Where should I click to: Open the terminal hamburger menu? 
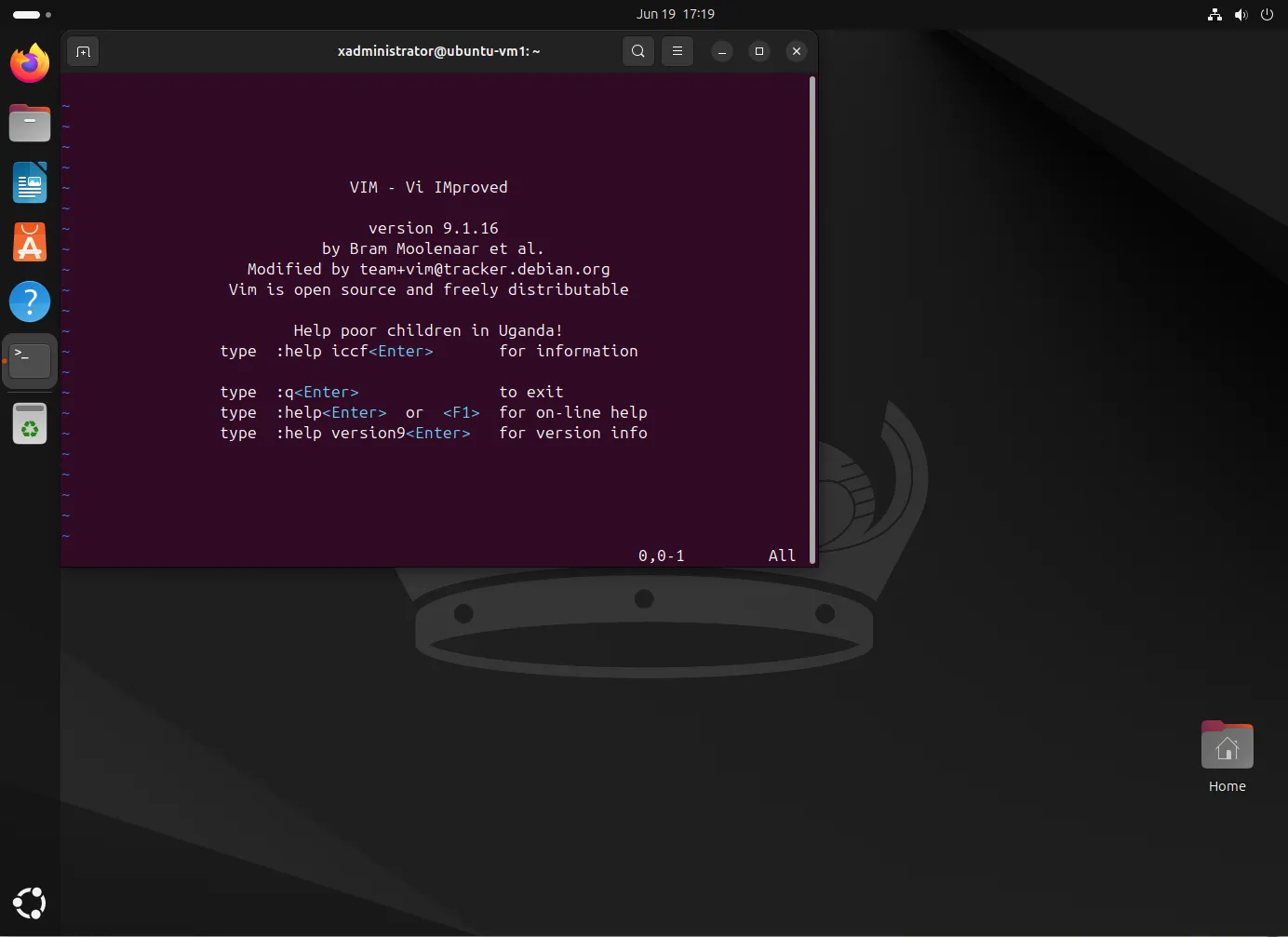click(678, 51)
